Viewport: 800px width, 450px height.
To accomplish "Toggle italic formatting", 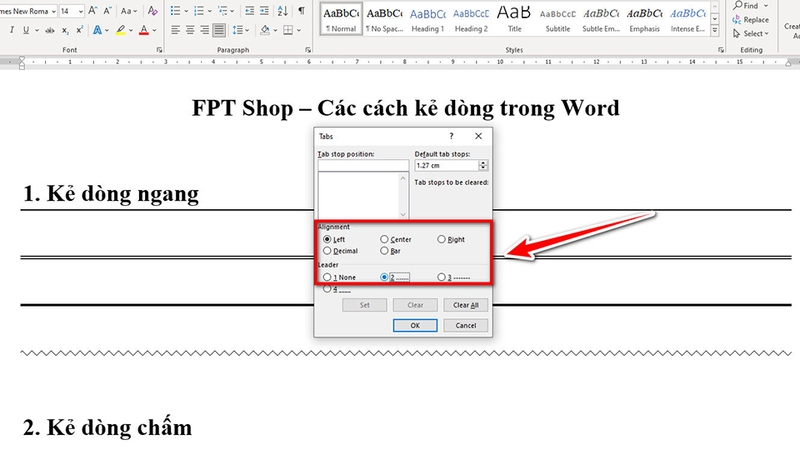I will pyautogui.click(x=12, y=31).
